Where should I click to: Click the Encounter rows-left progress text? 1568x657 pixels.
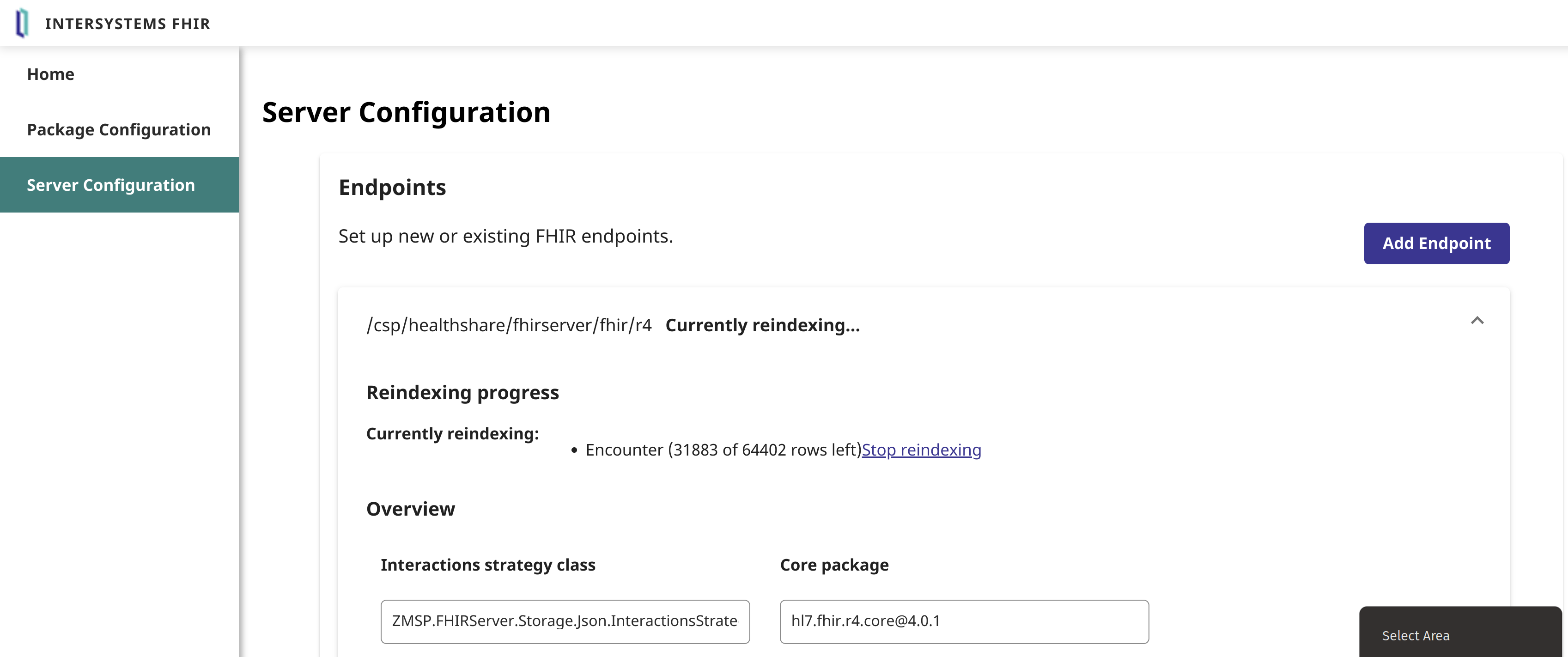(723, 450)
